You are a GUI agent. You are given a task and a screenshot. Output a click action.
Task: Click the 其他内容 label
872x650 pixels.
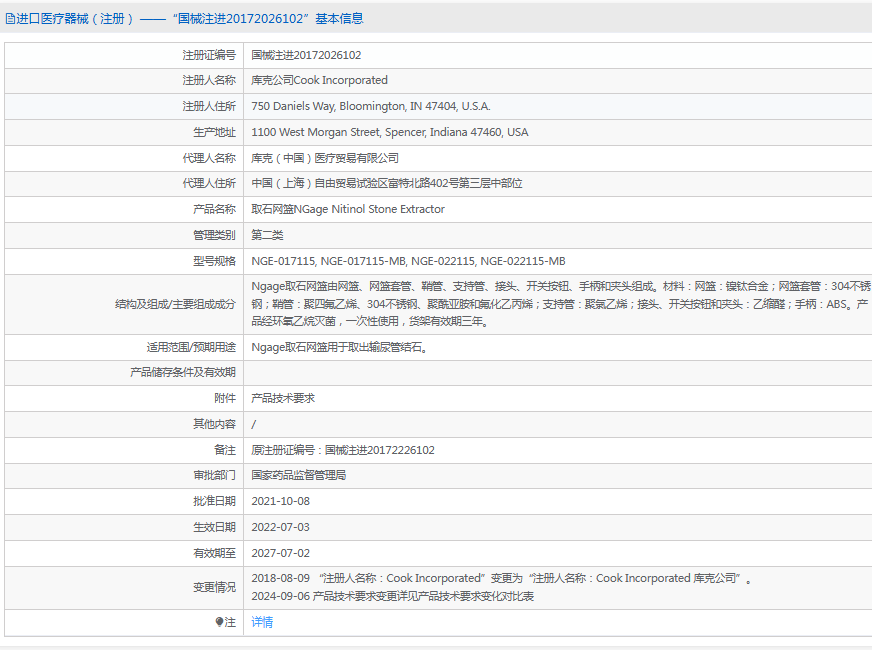(214, 424)
